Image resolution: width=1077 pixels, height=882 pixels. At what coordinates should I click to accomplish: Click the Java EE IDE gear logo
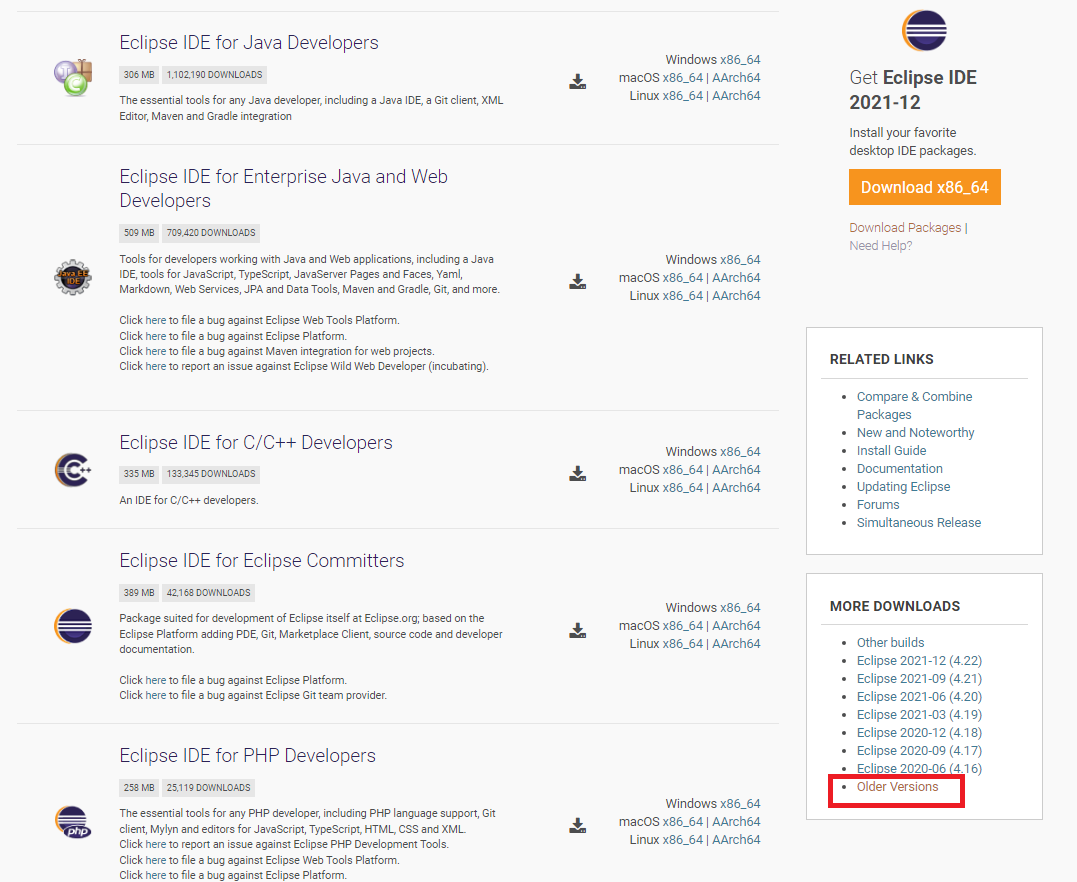(73, 278)
